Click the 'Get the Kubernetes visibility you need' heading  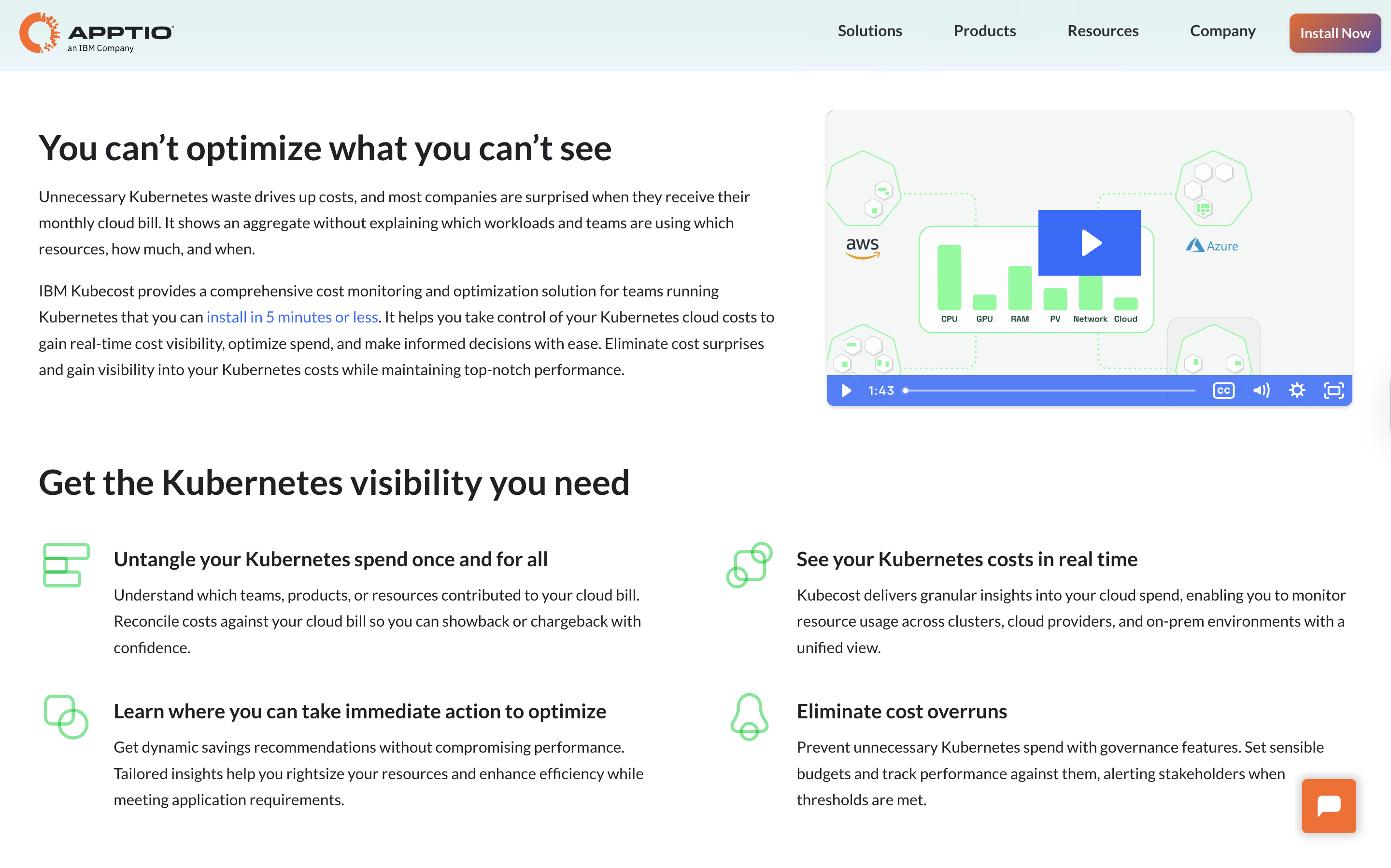click(x=334, y=482)
